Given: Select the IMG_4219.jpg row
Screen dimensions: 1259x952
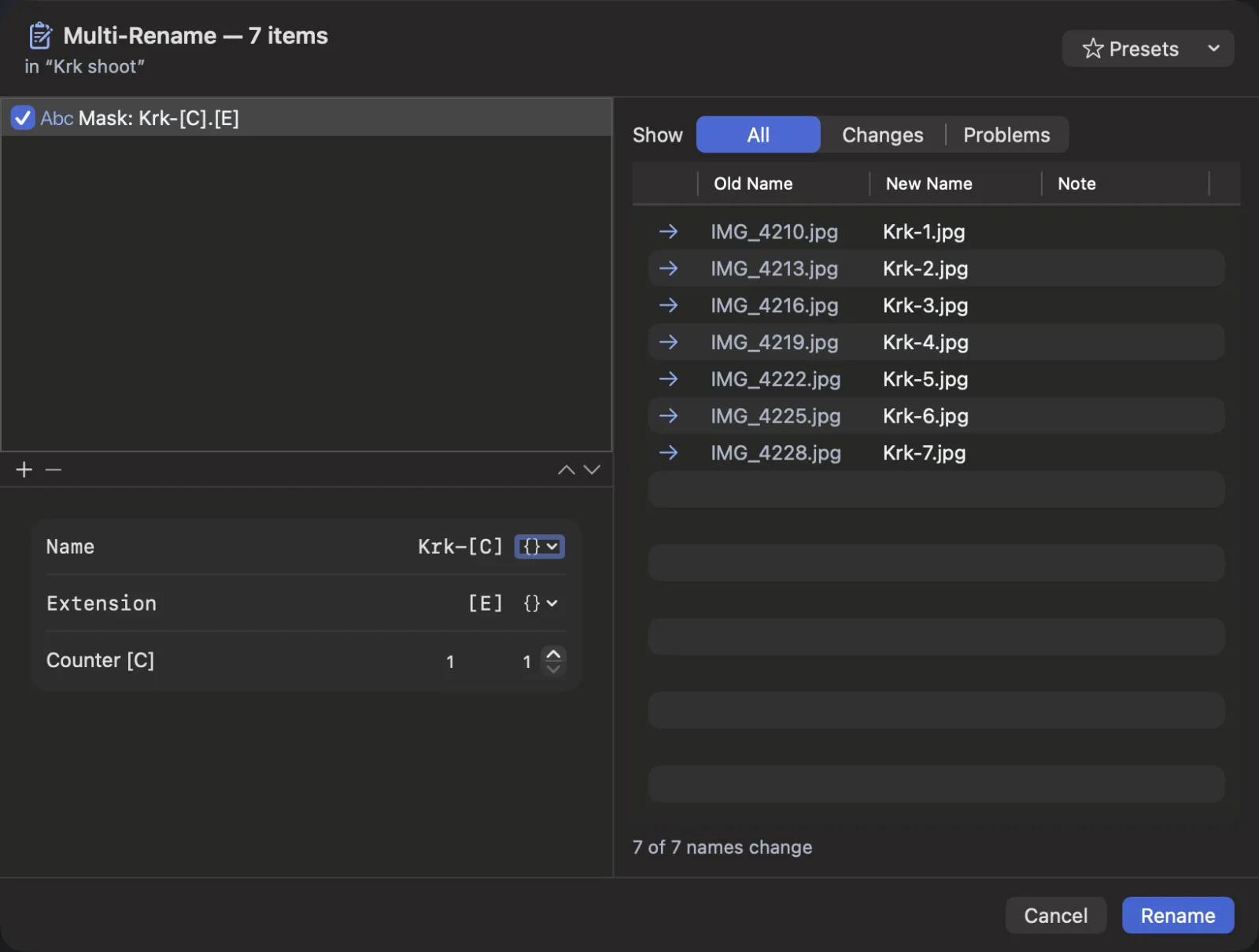Looking at the screenshot, I should tap(936, 342).
